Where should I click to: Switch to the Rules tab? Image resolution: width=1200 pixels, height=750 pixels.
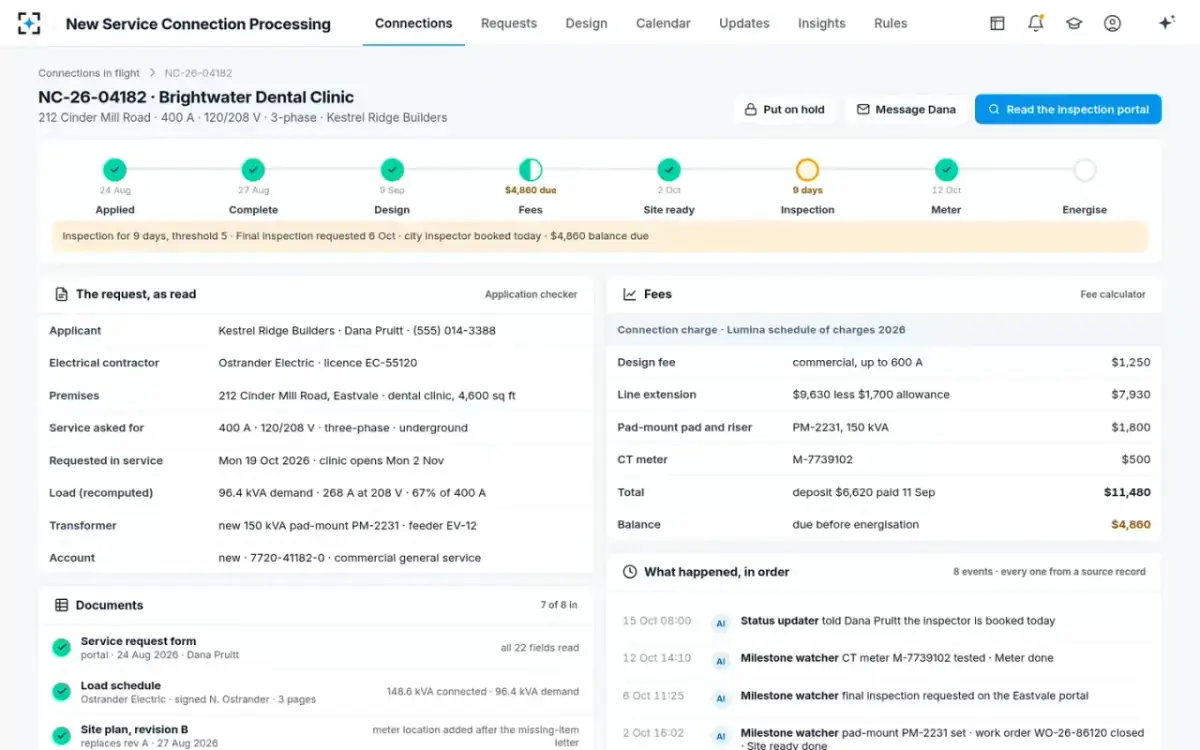pos(891,23)
